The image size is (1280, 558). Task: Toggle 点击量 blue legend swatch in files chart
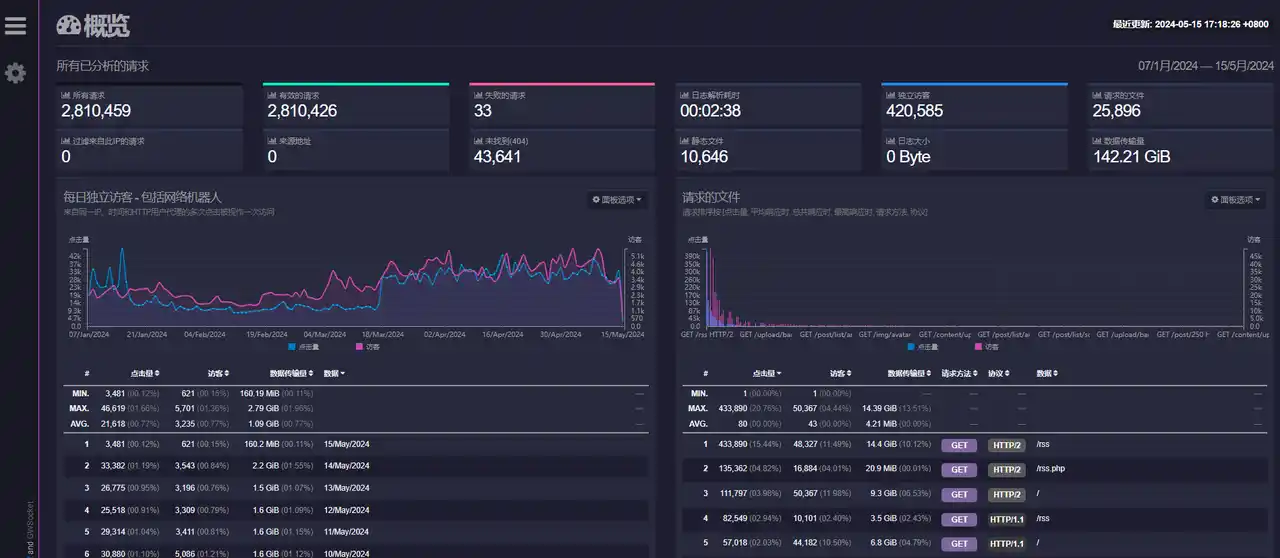[912, 347]
